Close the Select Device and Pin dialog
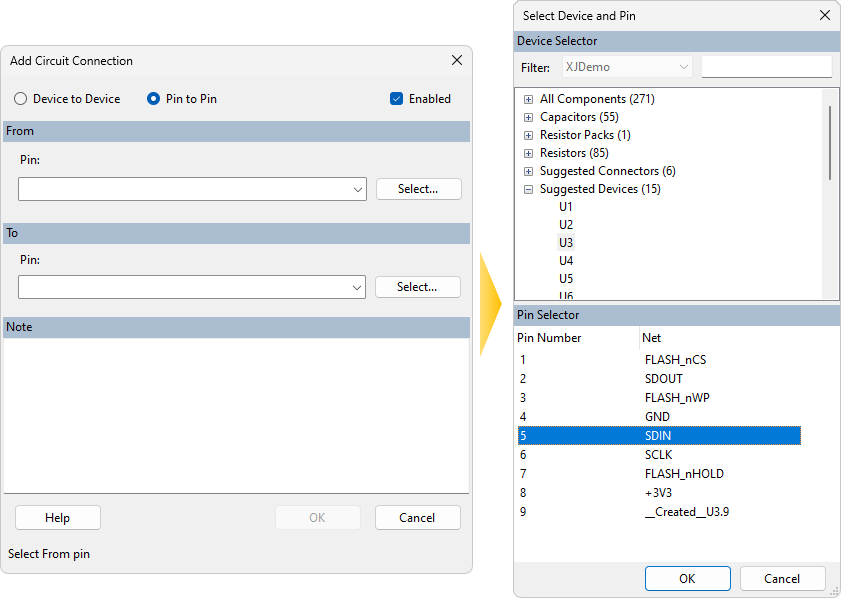 click(x=825, y=15)
